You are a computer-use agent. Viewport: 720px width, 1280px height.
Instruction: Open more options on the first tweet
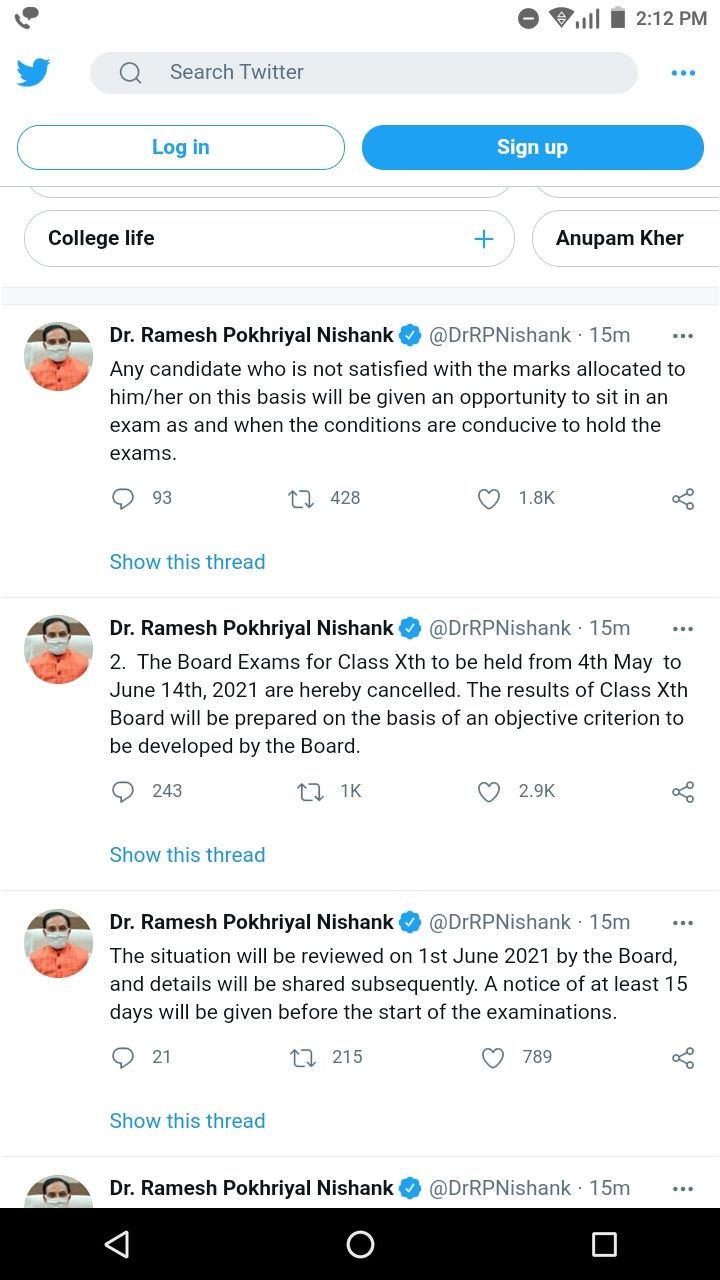coord(683,335)
